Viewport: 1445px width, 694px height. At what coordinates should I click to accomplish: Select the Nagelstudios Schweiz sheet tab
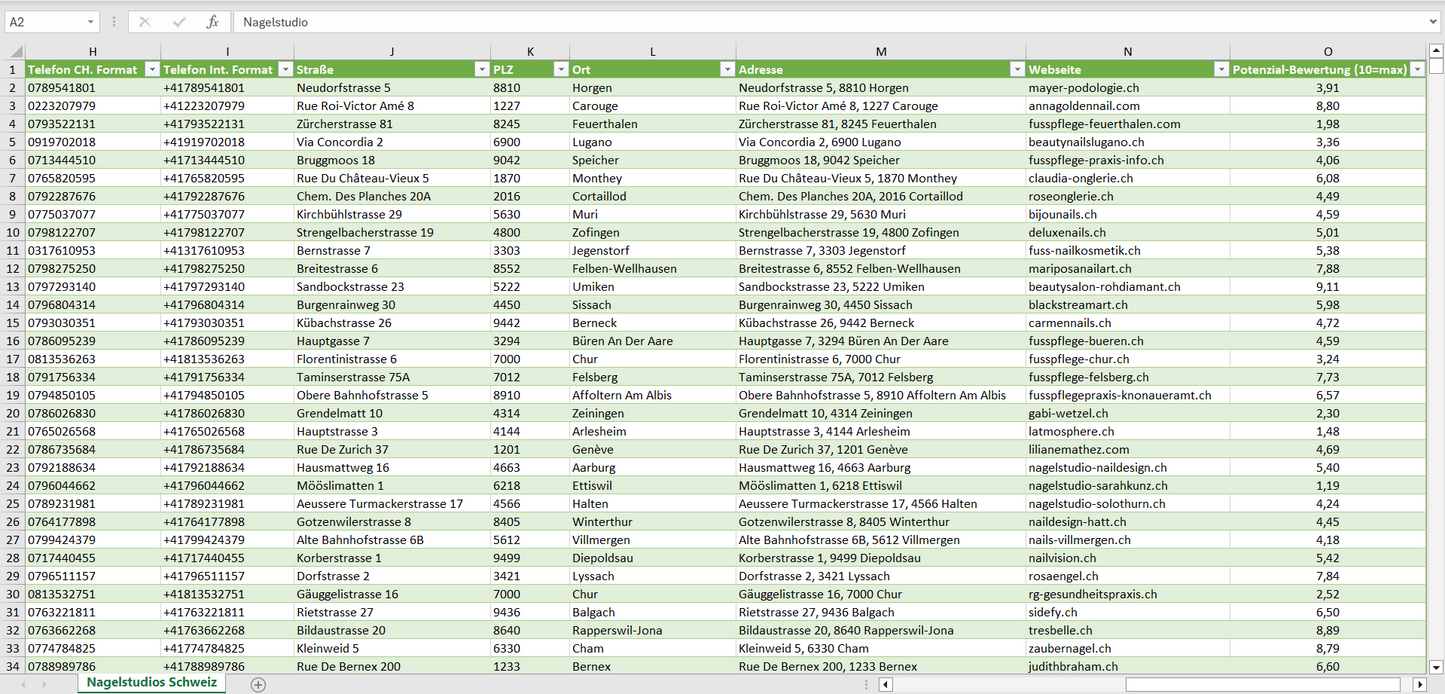[151, 683]
